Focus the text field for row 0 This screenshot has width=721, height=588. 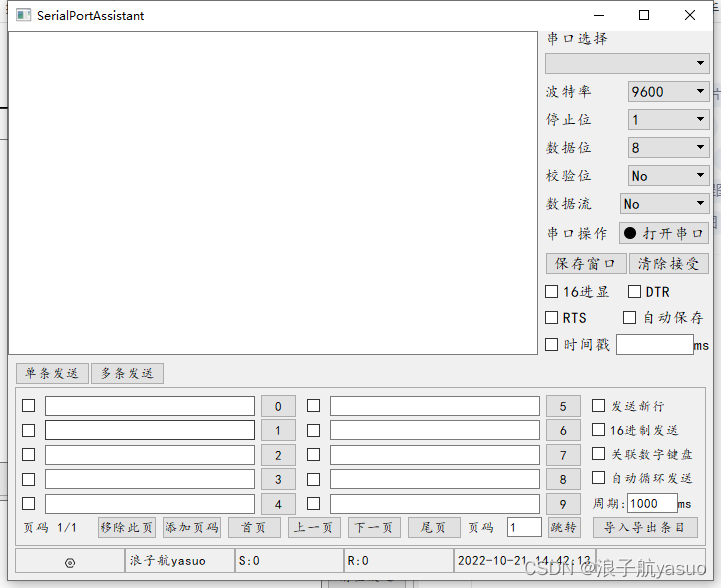[x=150, y=406]
